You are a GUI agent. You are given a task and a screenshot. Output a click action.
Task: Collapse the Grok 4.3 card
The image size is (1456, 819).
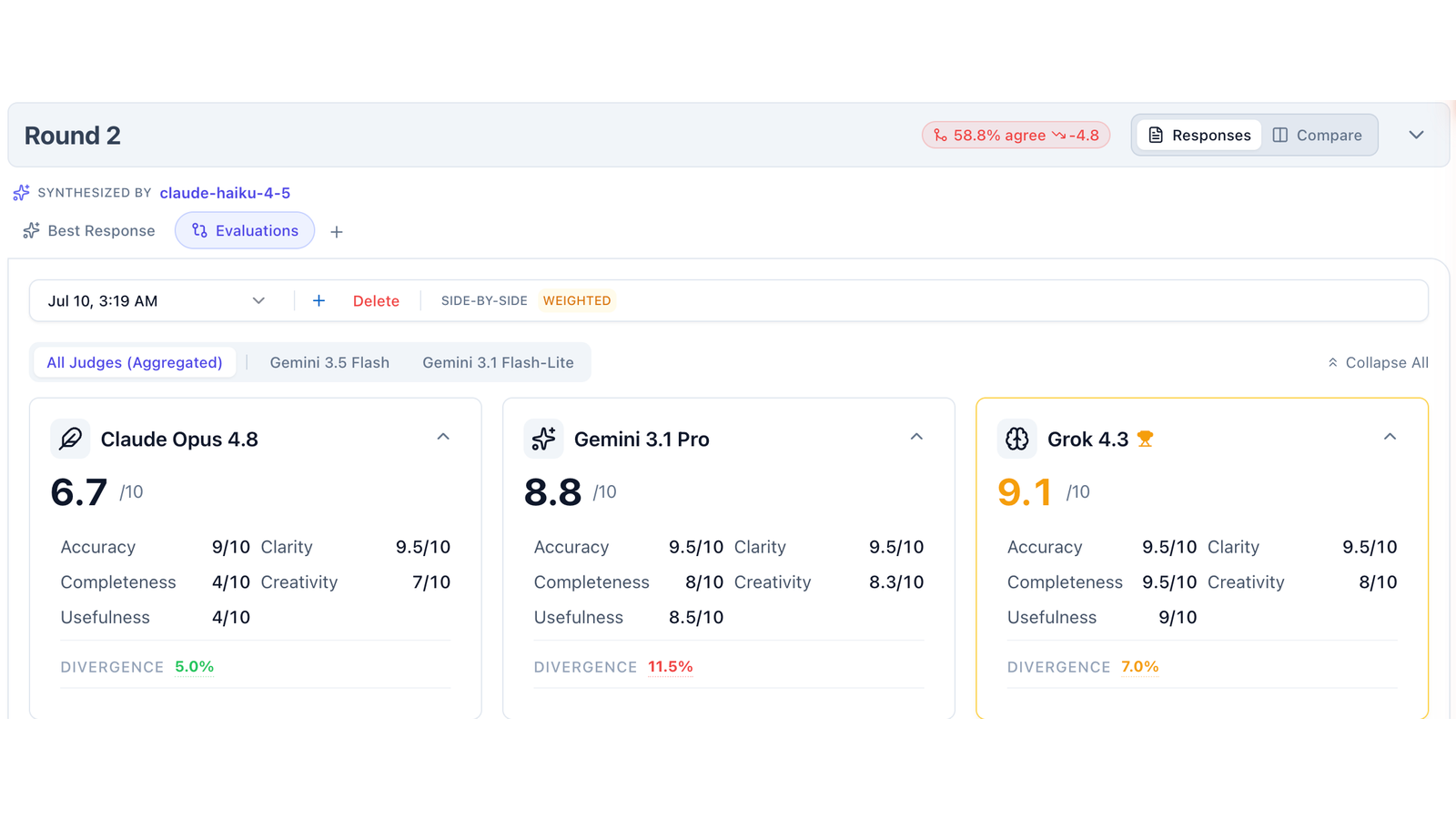click(1390, 437)
